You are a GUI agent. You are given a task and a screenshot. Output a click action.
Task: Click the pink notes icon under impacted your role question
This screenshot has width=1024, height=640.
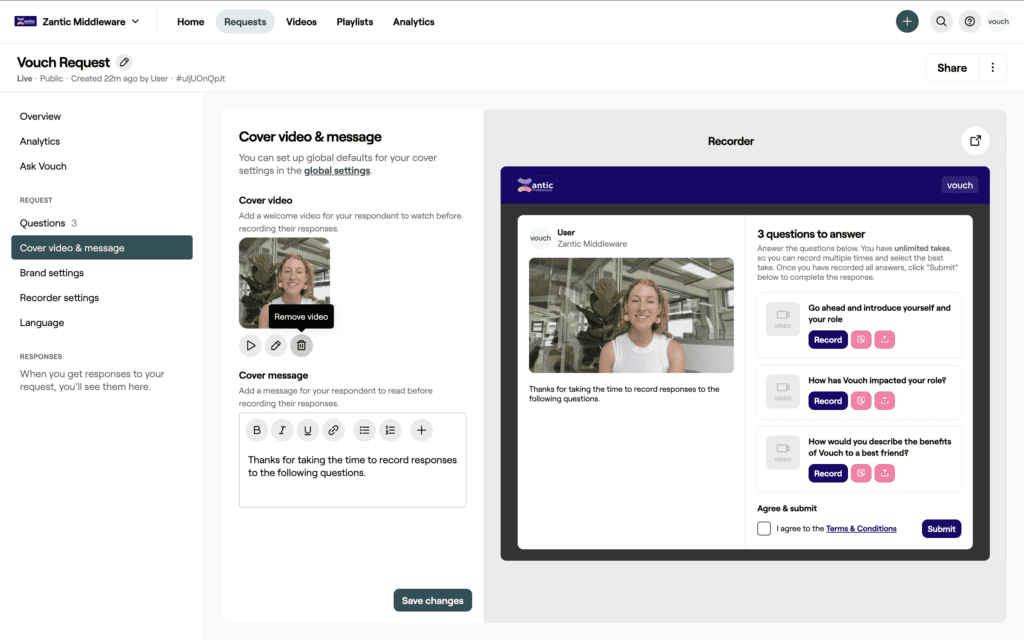(x=861, y=401)
